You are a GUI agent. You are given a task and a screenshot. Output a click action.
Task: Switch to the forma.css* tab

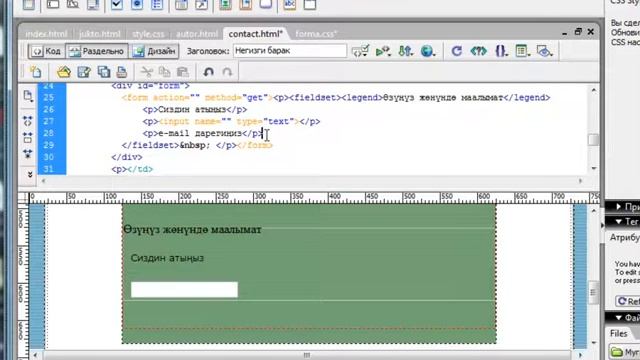316,34
